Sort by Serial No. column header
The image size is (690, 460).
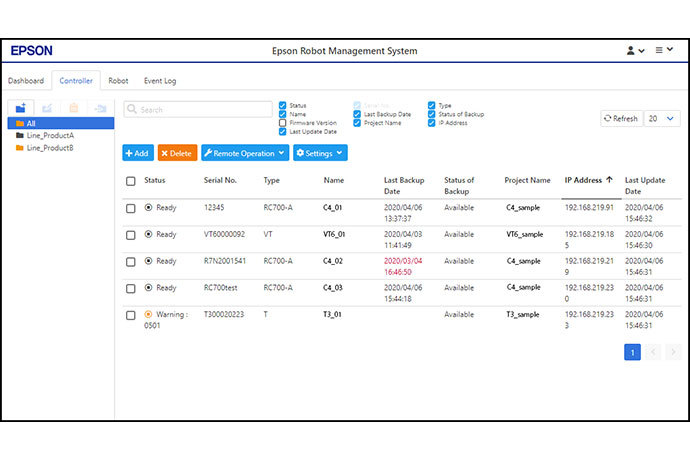point(220,180)
